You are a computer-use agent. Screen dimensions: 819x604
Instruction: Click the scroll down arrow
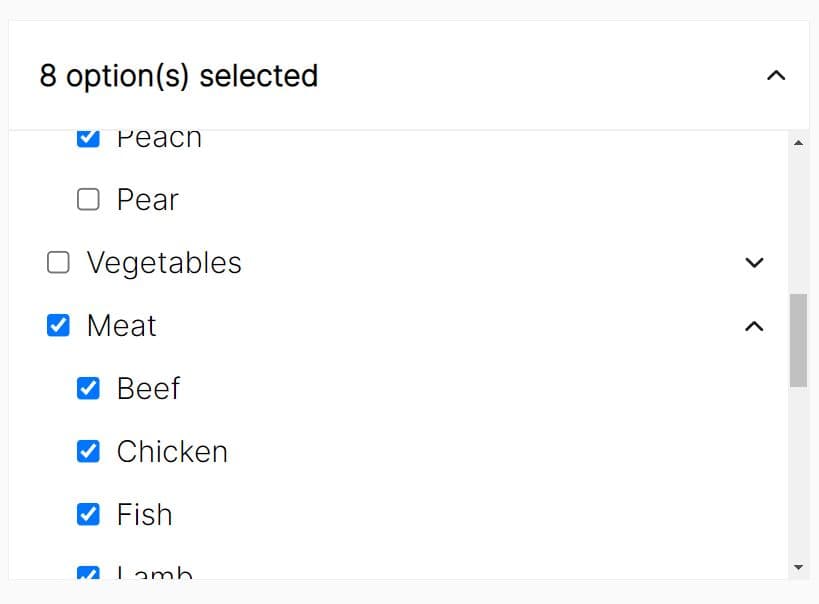[x=798, y=568]
